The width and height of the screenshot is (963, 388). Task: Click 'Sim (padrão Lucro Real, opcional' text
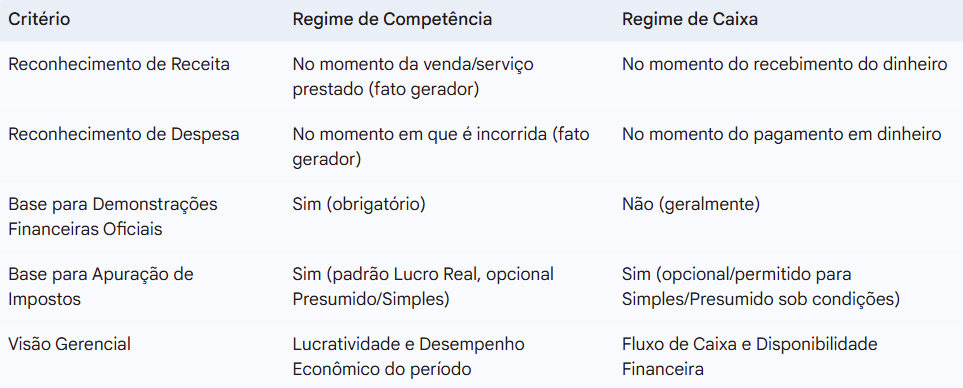click(423, 274)
